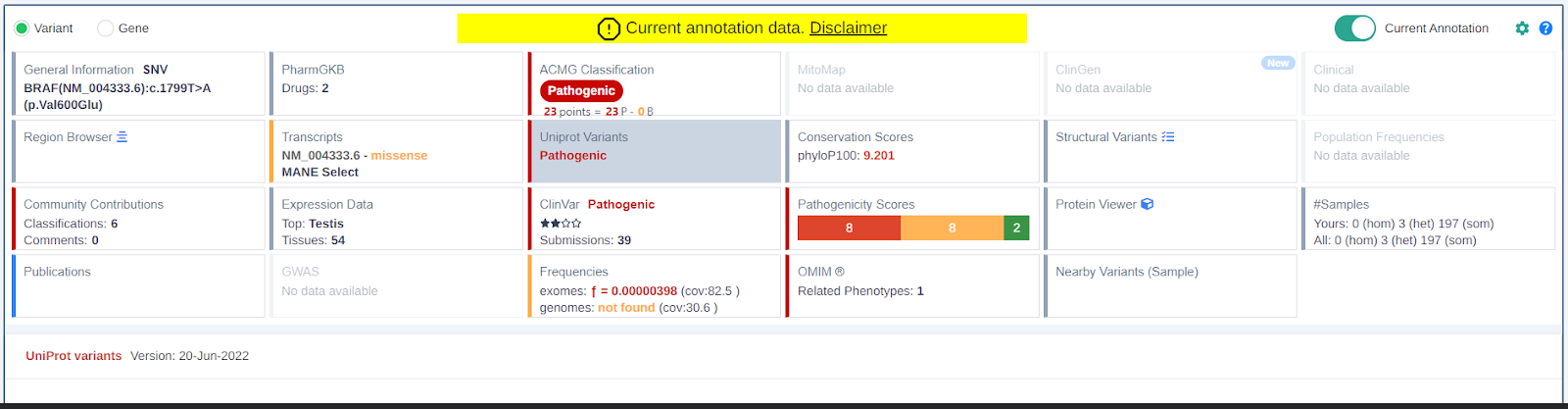Viewport: 1568px width, 409px height.
Task: Click the New badge on ClinGen
Action: (x=1278, y=63)
